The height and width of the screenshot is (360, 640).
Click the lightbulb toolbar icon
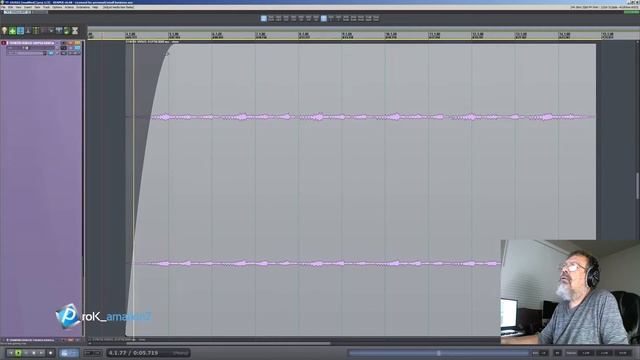pyautogui.click(x=4, y=31)
